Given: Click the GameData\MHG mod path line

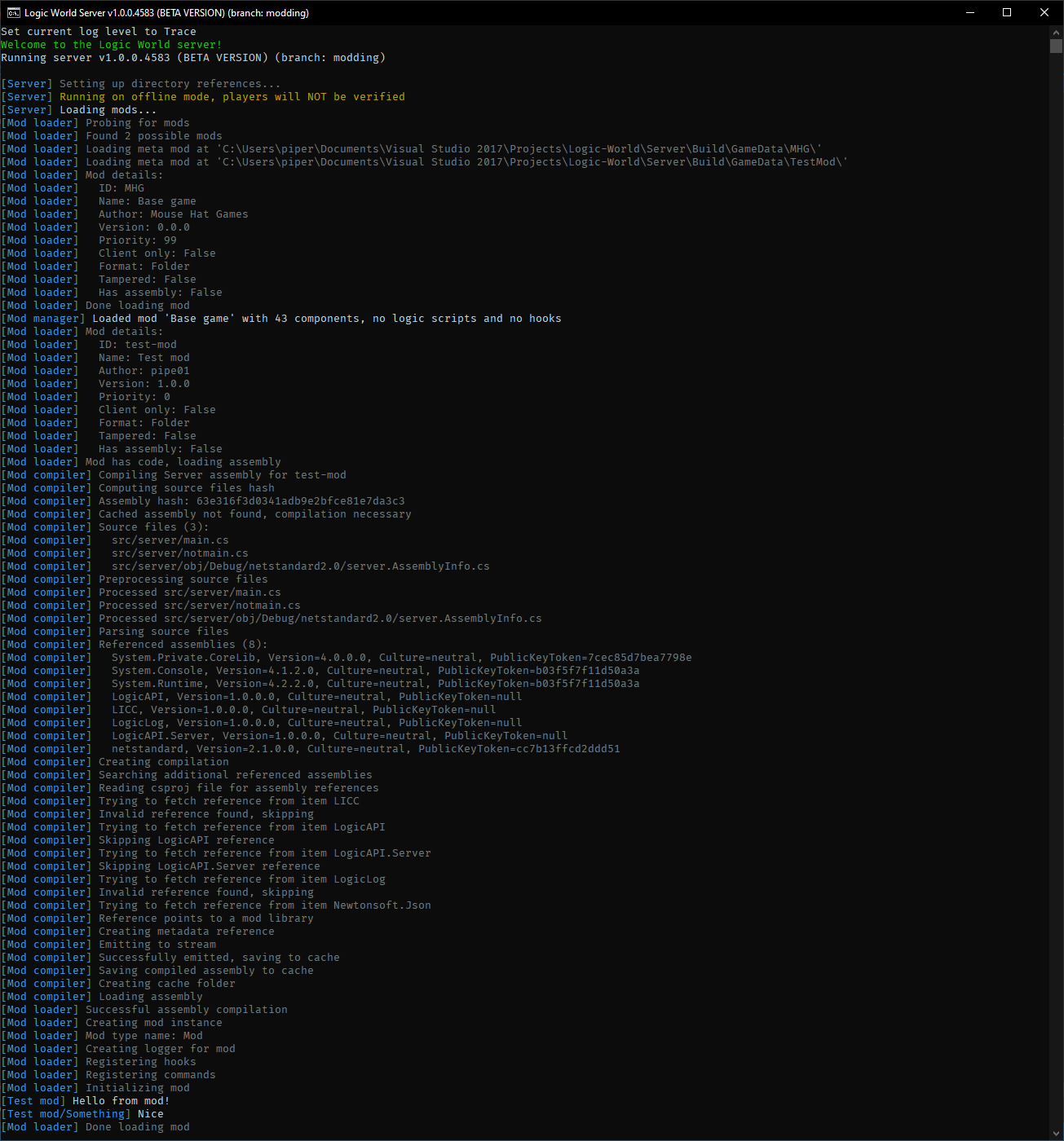Looking at the screenshot, I should pos(453,149).
